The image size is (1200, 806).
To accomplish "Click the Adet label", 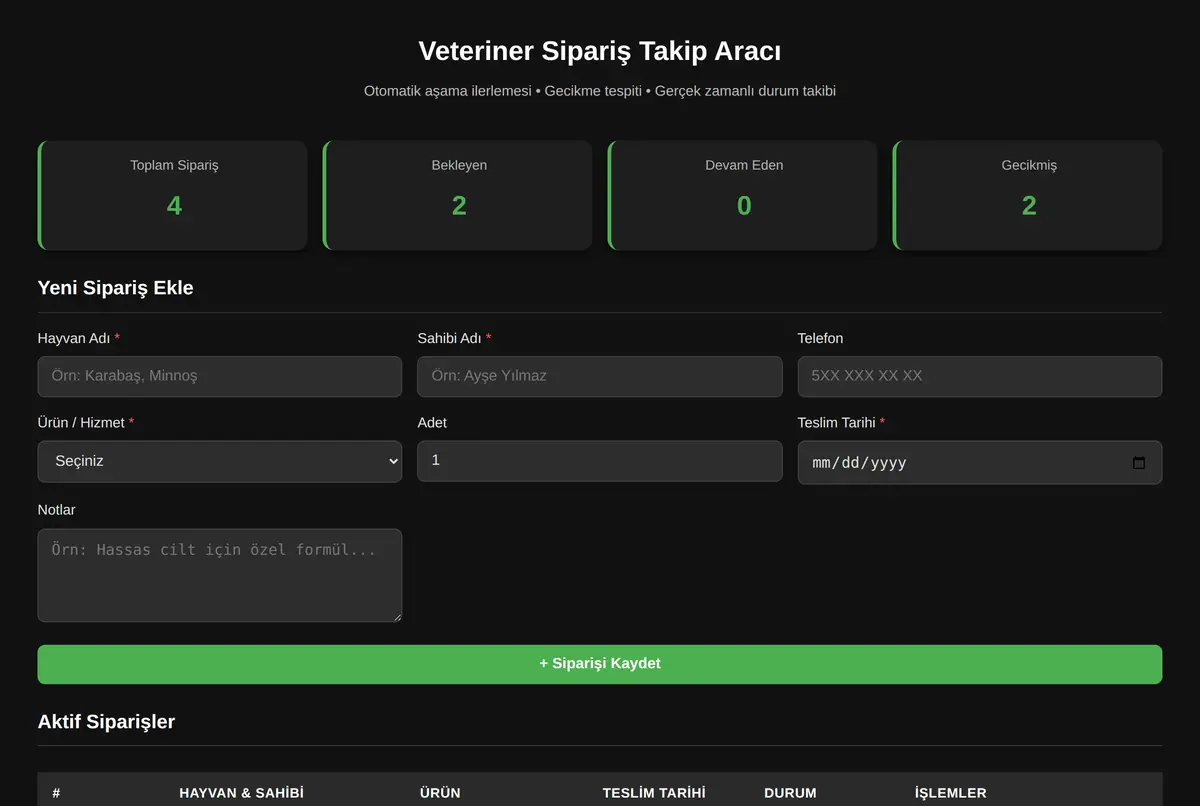I will pos(432,423).
